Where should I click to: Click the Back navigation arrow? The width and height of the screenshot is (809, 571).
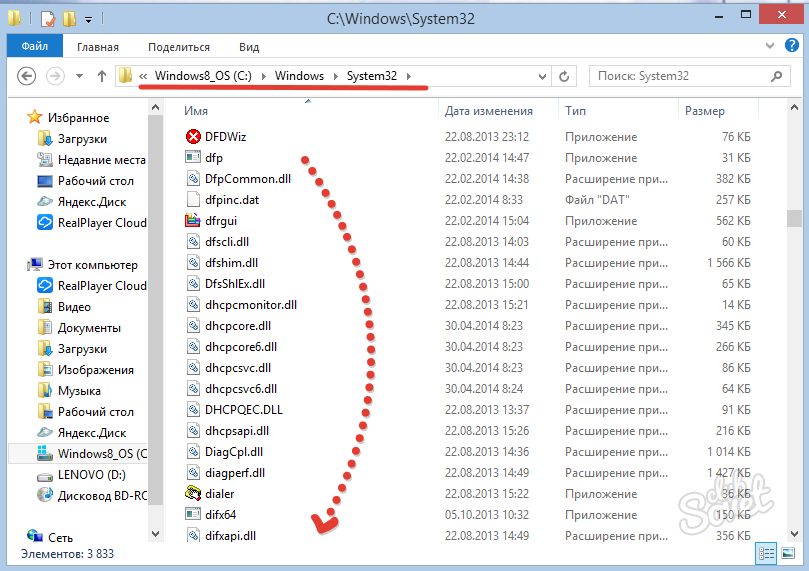click(26, 76)
